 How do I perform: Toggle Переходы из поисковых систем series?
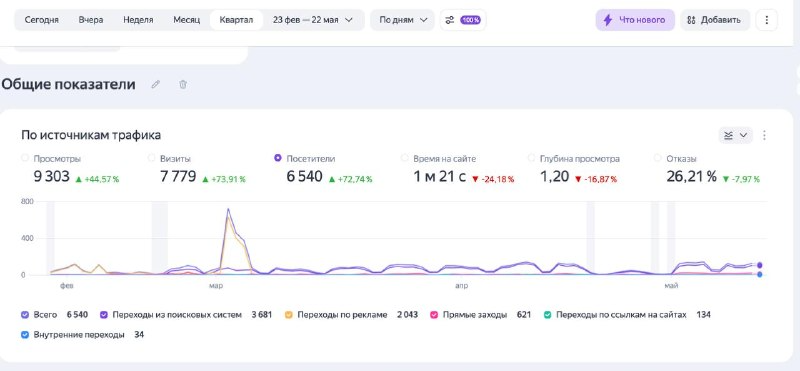(104, 315)
